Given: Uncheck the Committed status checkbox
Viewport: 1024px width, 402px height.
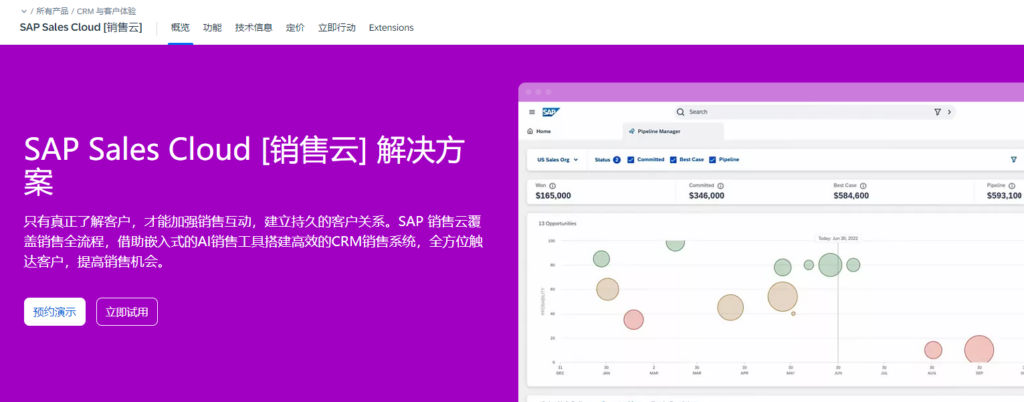Looking at the screenshot, I should [x=631, y=160].
